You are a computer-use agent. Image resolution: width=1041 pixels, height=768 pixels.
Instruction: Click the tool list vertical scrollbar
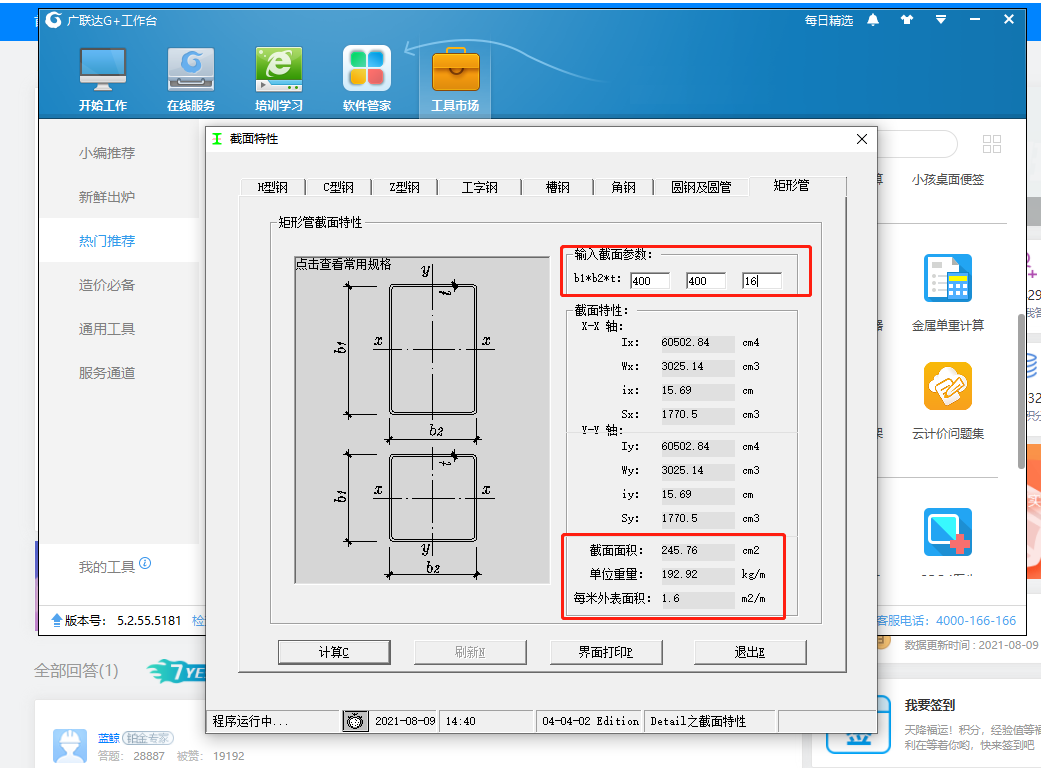[1021, 392]
